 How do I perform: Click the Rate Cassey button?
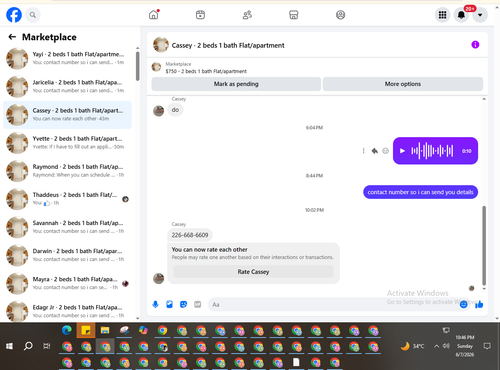[253, 272]
